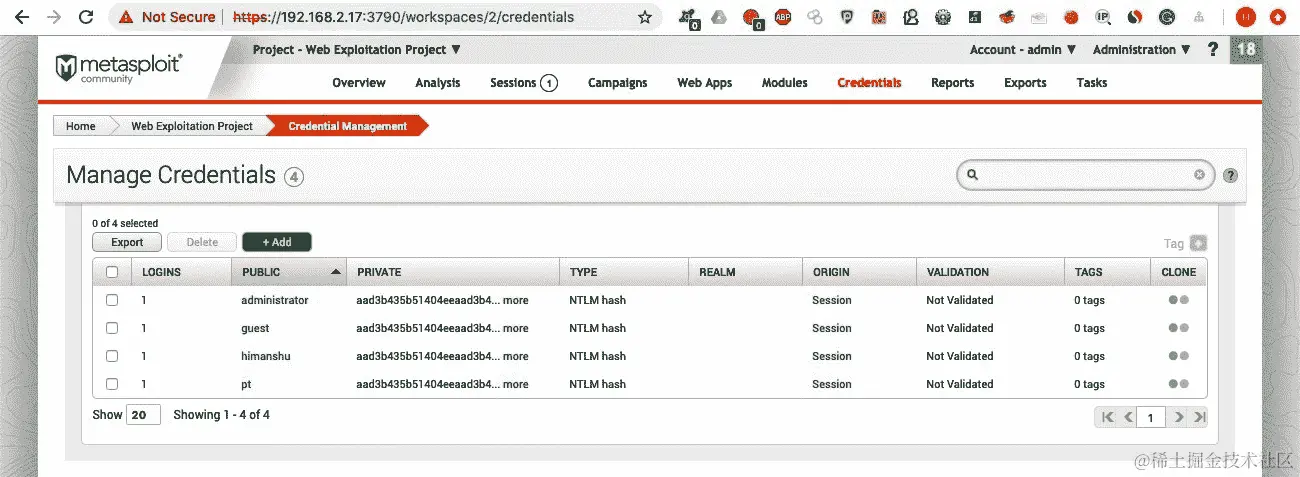Open the Overview tab

(x=359, y=83)
